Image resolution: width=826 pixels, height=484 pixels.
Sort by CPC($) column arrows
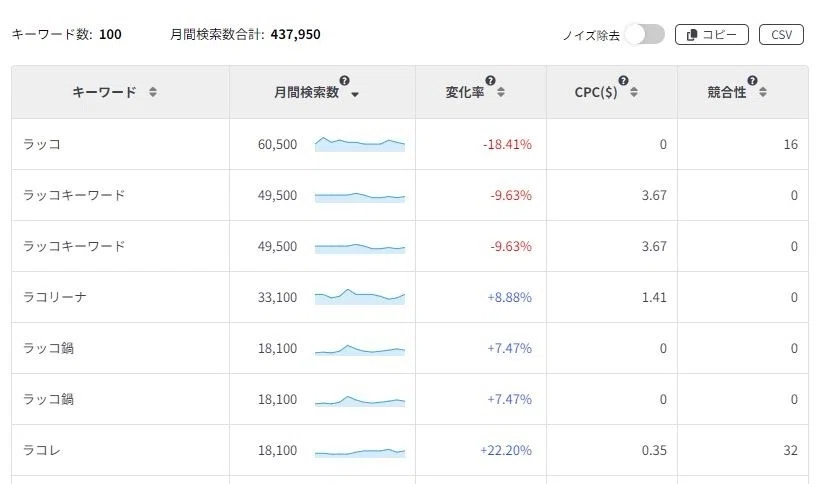(634, 92)
